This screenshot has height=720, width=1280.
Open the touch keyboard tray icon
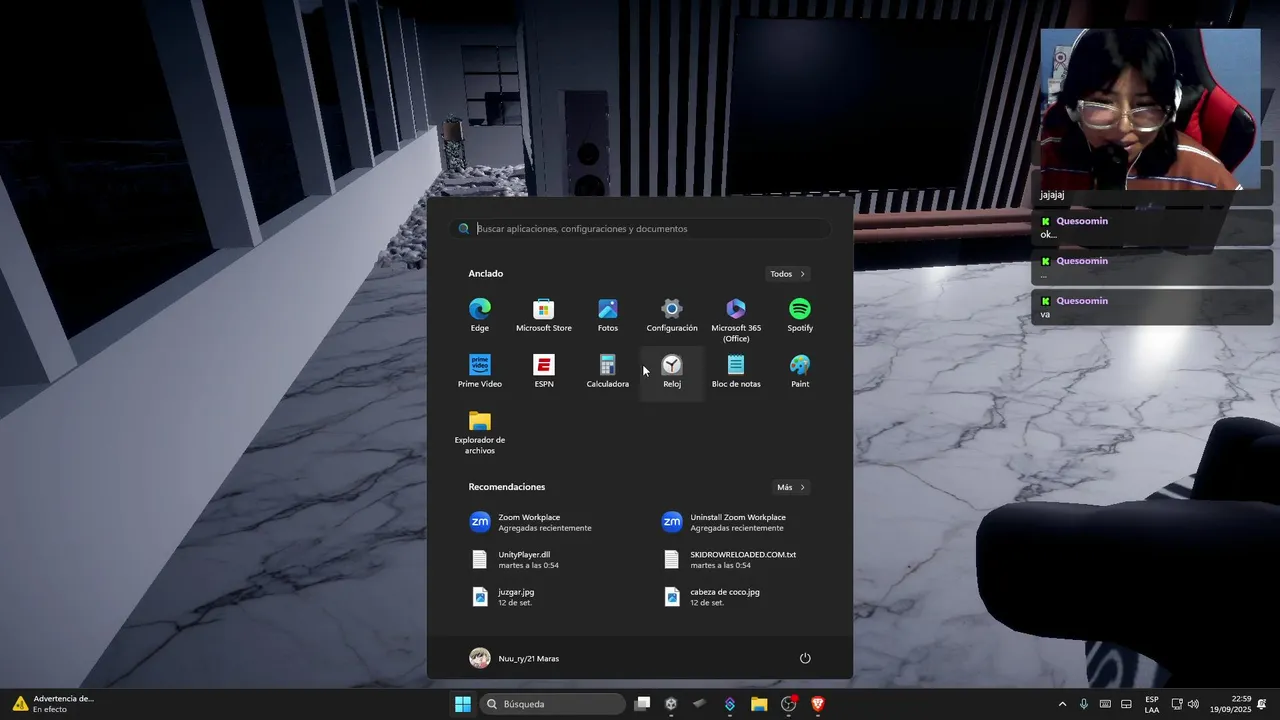1105,704
